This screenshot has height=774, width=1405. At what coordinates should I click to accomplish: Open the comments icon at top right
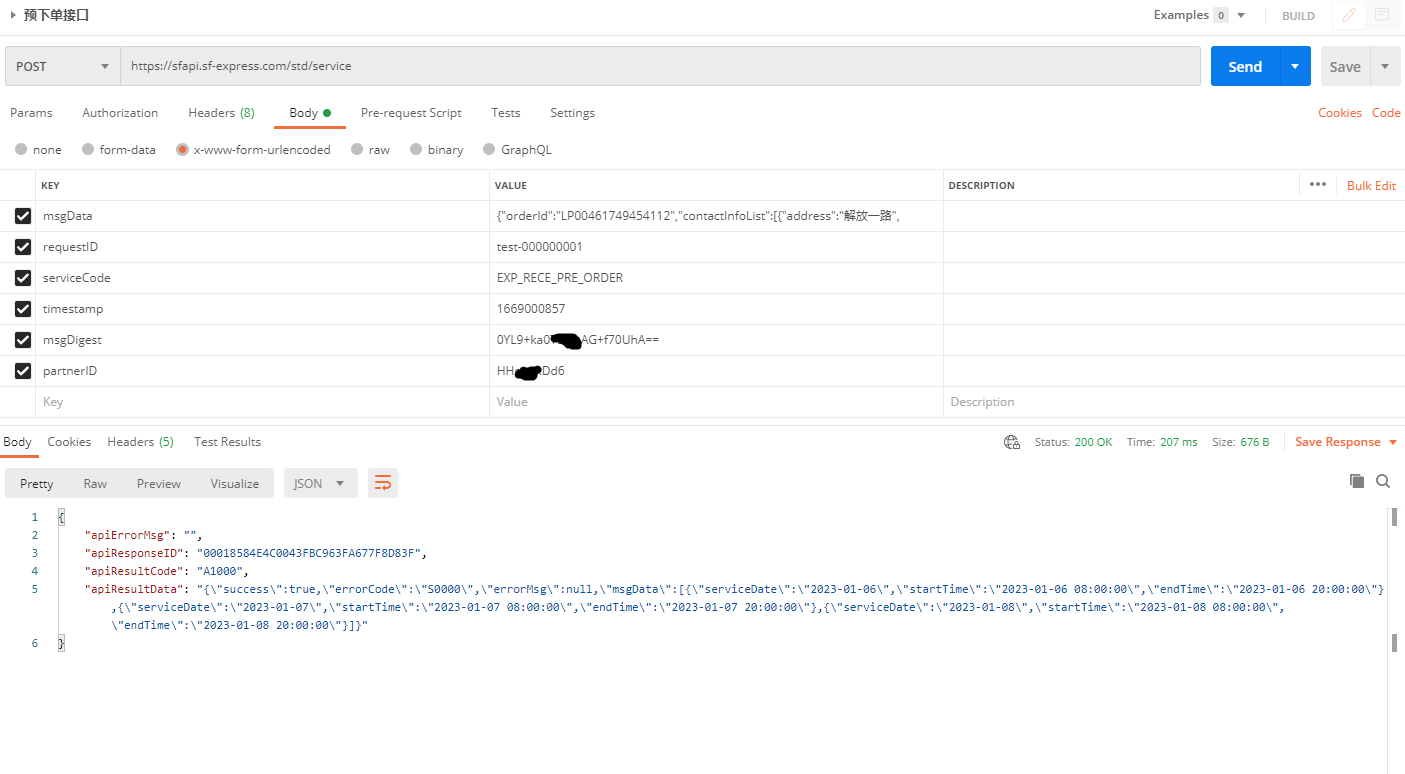1382,15
